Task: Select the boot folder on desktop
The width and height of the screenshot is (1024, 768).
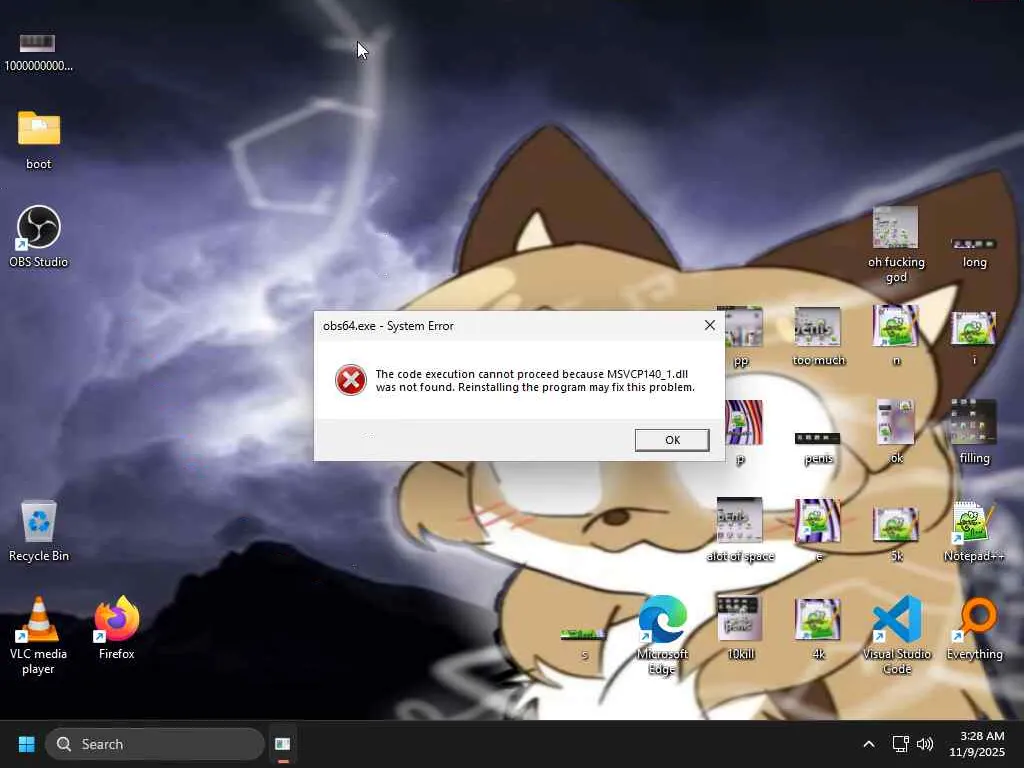Action: [x=39, y=140]
